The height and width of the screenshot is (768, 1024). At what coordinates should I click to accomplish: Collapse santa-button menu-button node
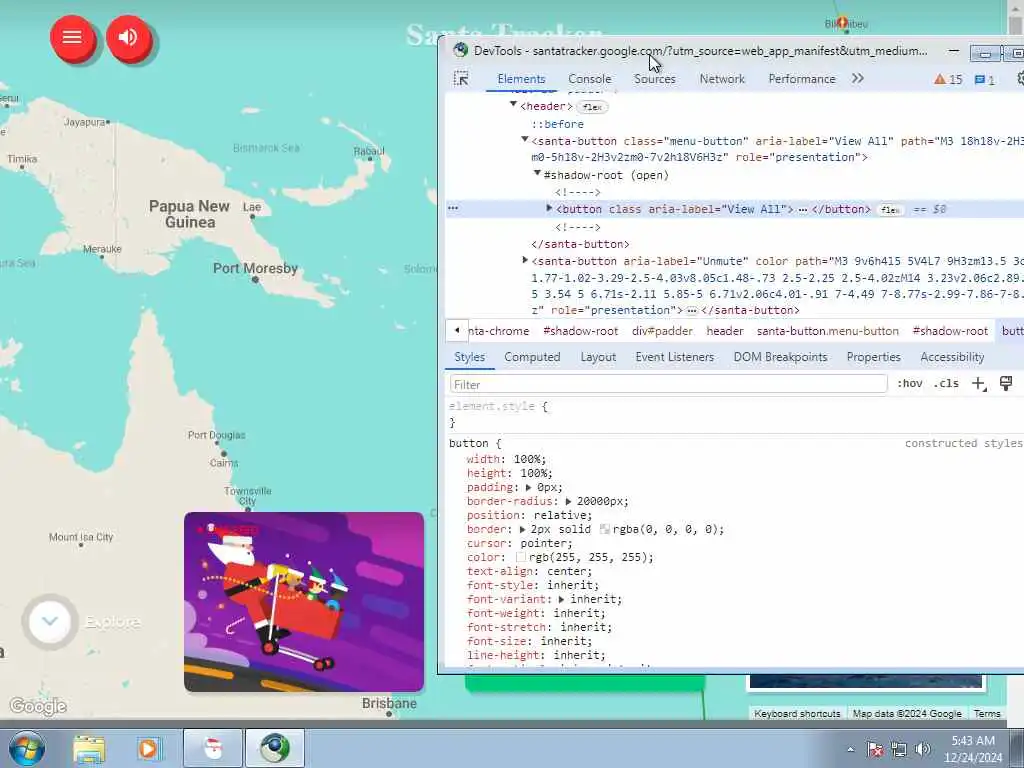coord(524,139)
